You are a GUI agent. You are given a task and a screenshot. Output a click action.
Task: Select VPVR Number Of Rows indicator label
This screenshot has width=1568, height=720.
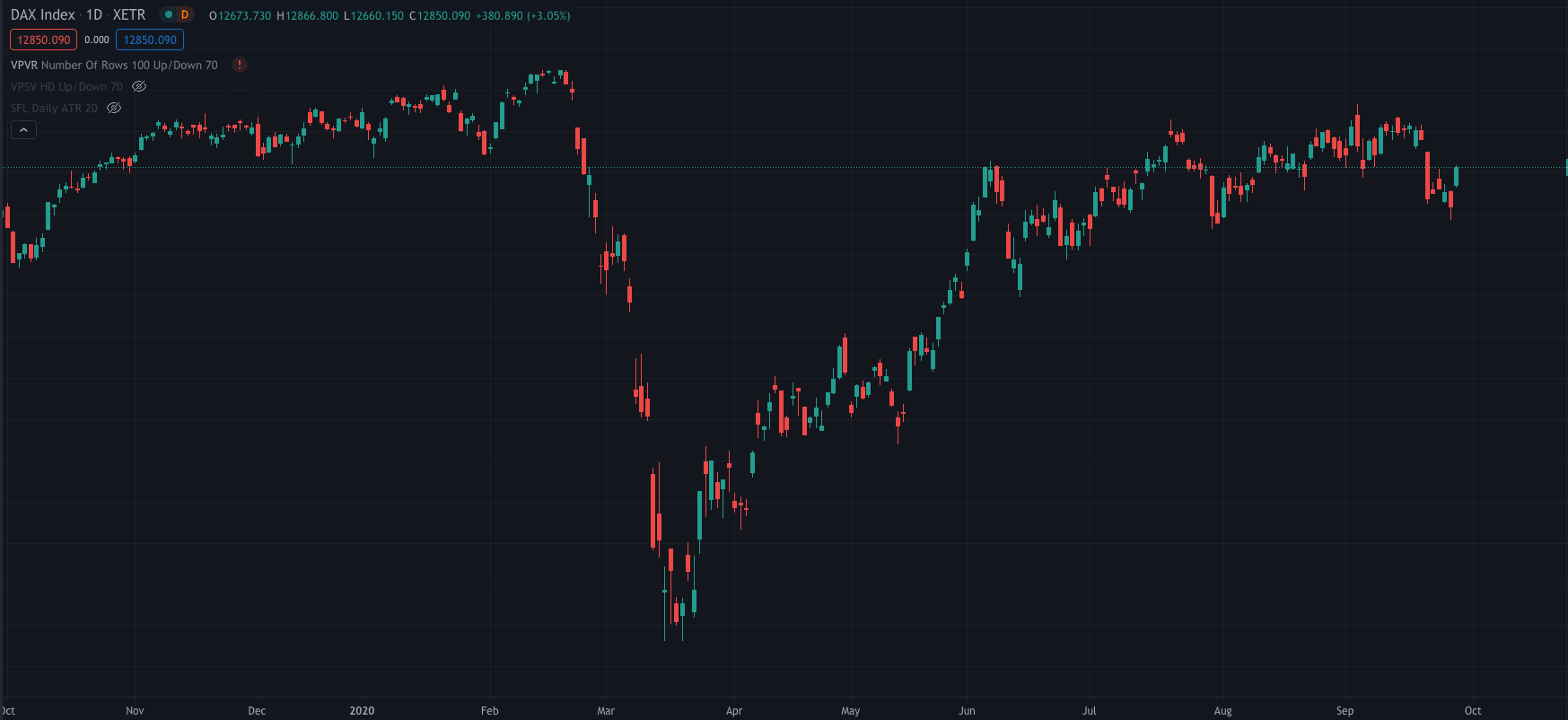[114, 65]
